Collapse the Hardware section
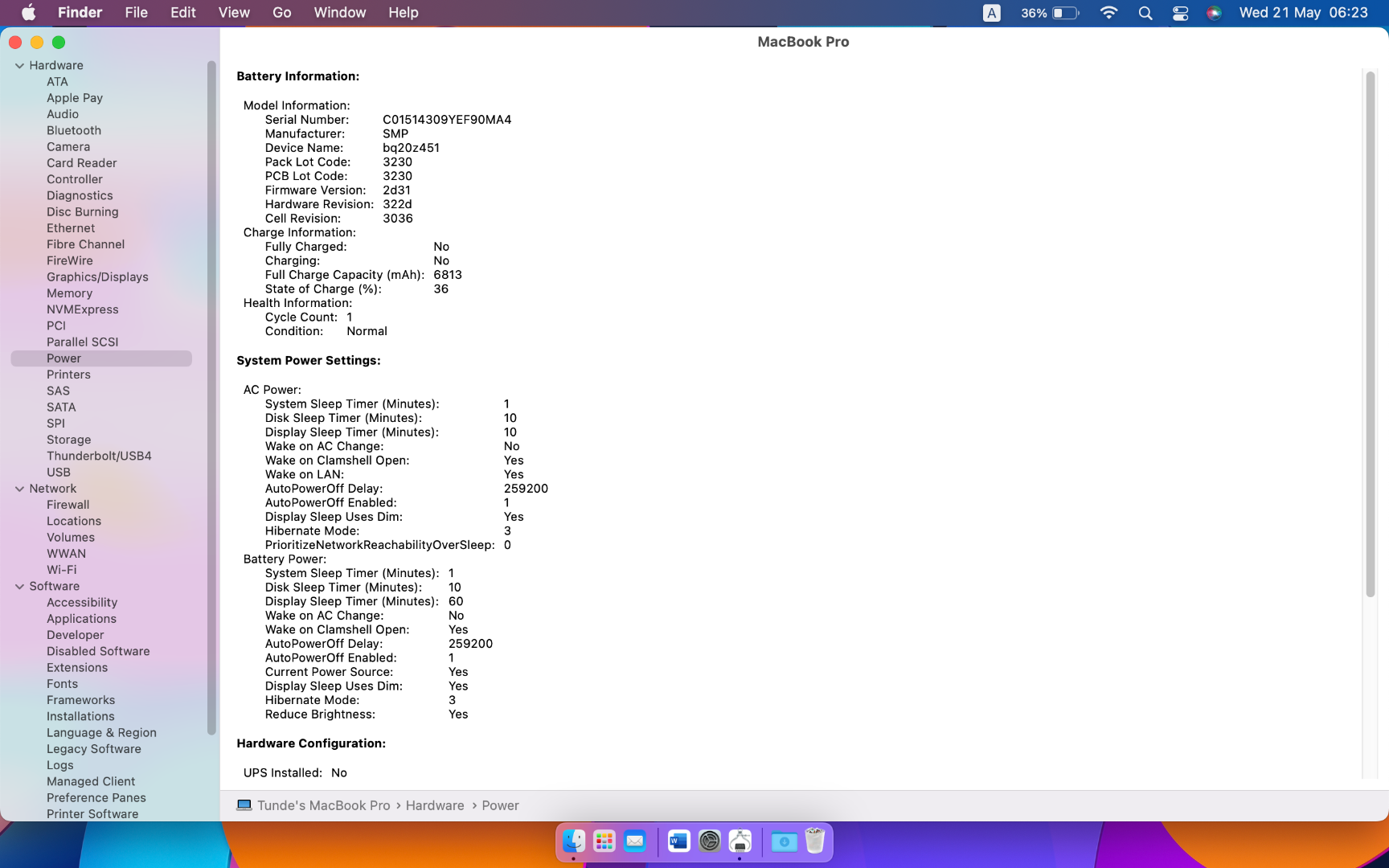Image resolution: width=1389 pixels, height=868 pixels. click(x=19, y=66)
